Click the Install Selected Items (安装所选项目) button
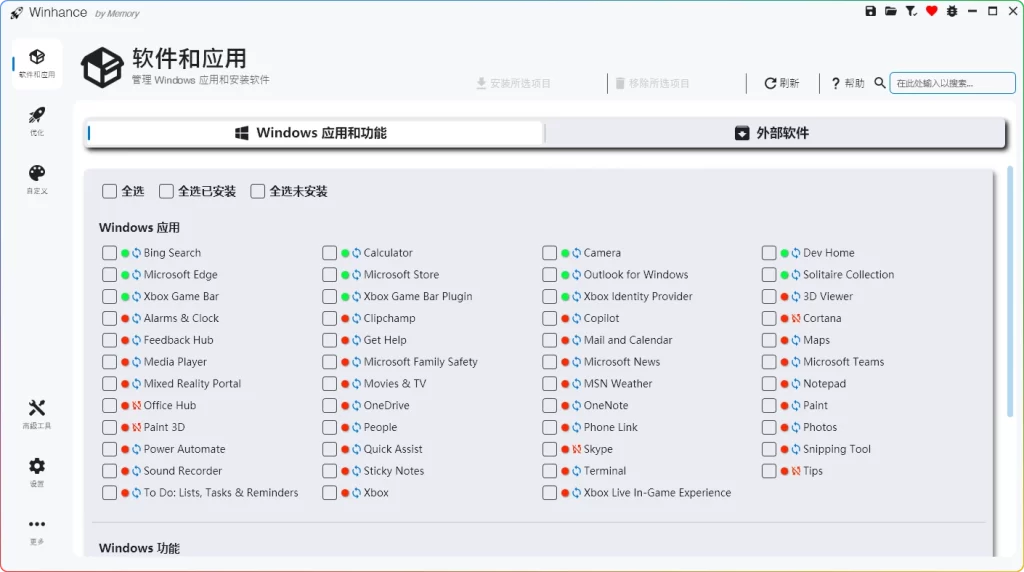 (513, 83)
